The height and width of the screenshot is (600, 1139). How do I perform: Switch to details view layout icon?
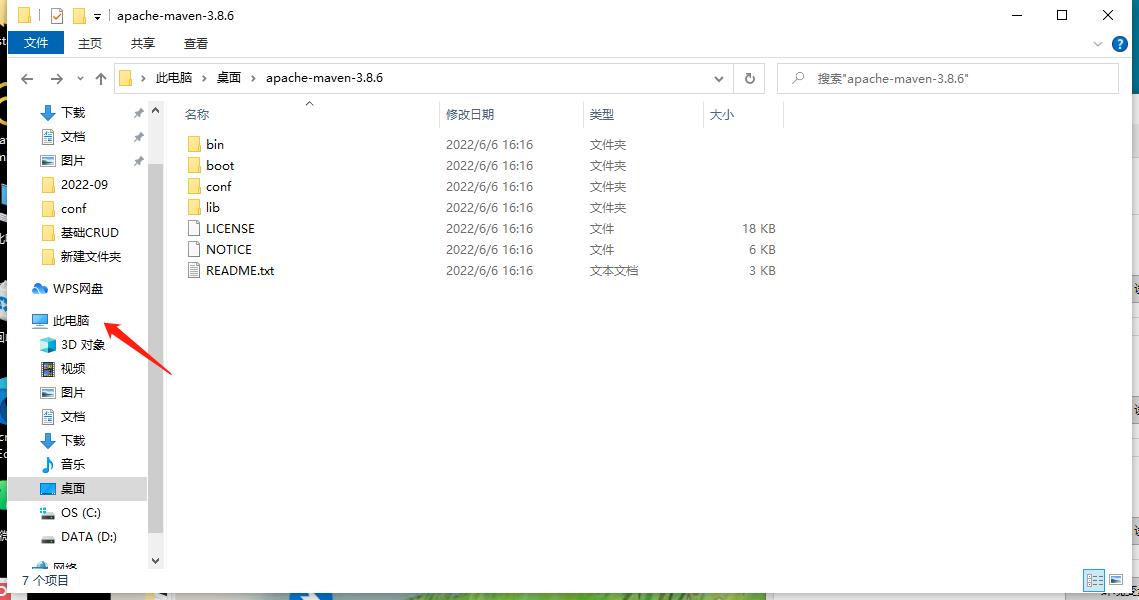coord(1094,580)
